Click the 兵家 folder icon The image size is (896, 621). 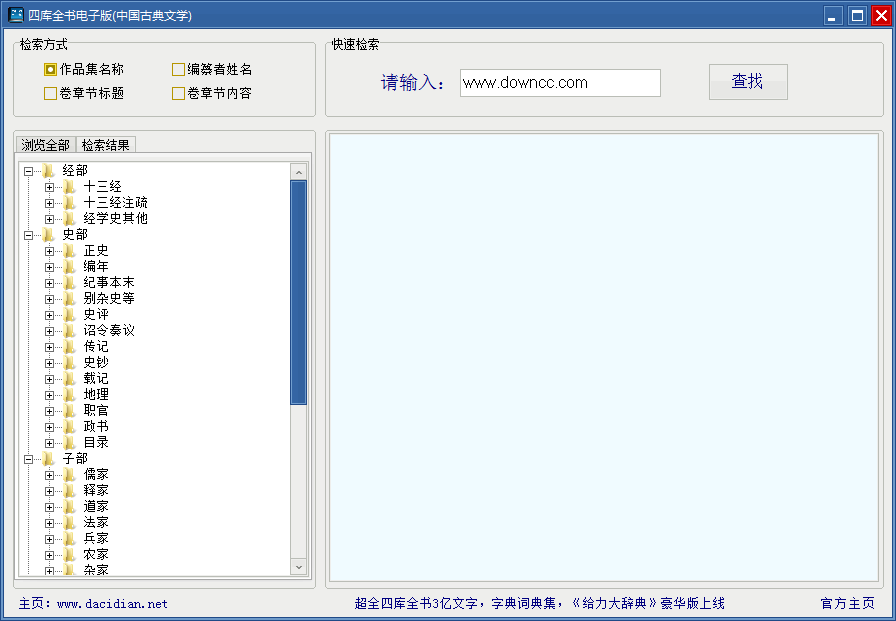(x=66, y=537)
